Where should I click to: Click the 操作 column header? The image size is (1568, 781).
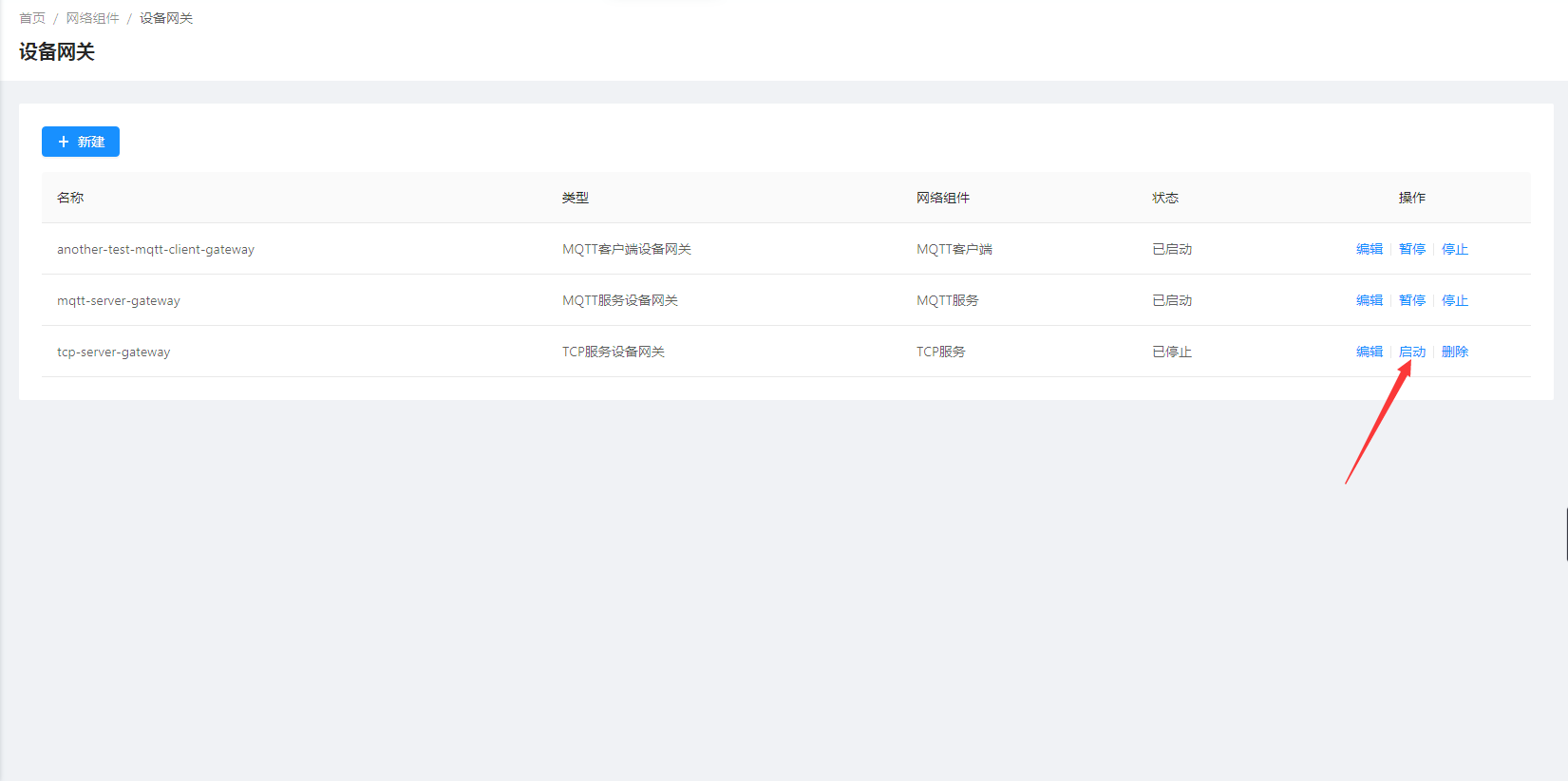(x=1411, y=198)
